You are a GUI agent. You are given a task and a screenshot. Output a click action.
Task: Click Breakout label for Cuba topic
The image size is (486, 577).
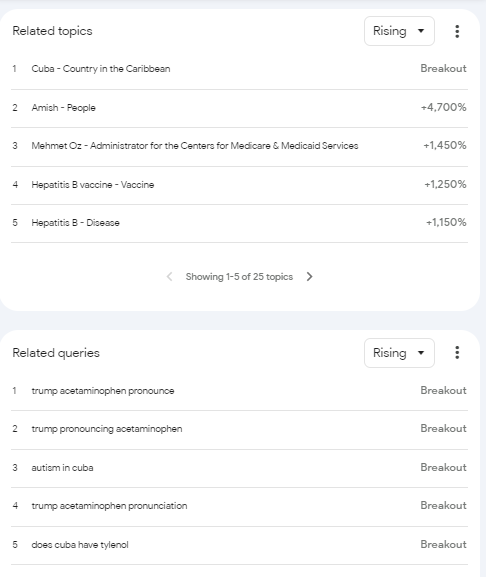tap(443, 68)
